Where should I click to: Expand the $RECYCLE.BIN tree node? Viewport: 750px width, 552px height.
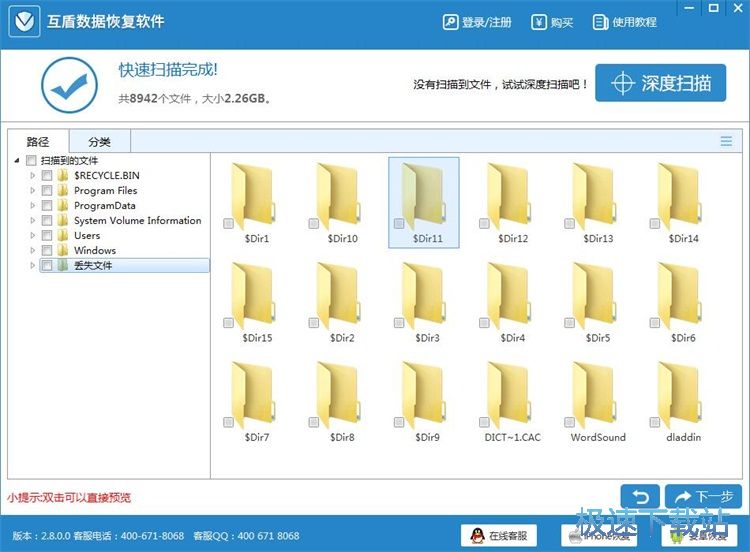(33, 176)
